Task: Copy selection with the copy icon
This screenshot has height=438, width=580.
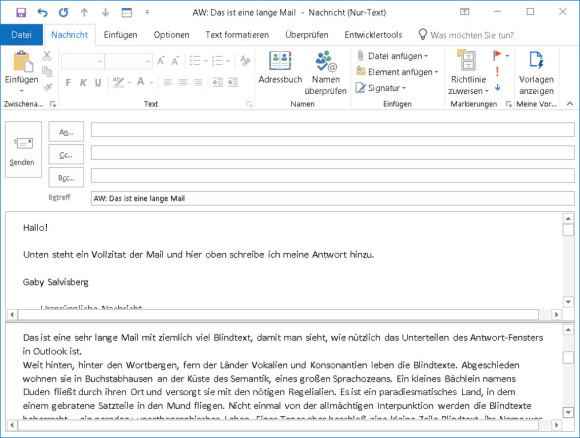Action: (x=47, y=71)
